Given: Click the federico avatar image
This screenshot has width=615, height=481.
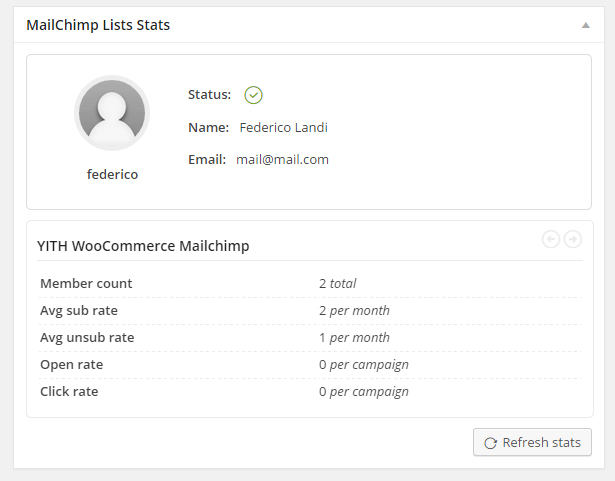Looking at the screenshot, I should (x=112, y=112).
